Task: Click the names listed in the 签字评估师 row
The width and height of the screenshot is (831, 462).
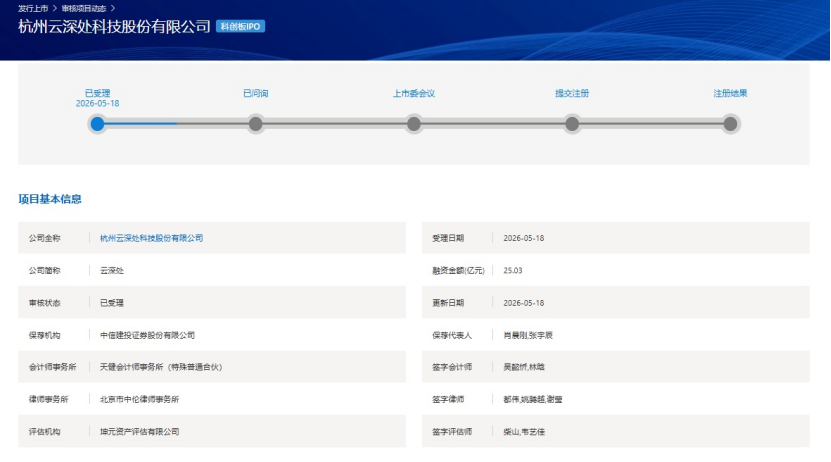Action: coord(524,432)
